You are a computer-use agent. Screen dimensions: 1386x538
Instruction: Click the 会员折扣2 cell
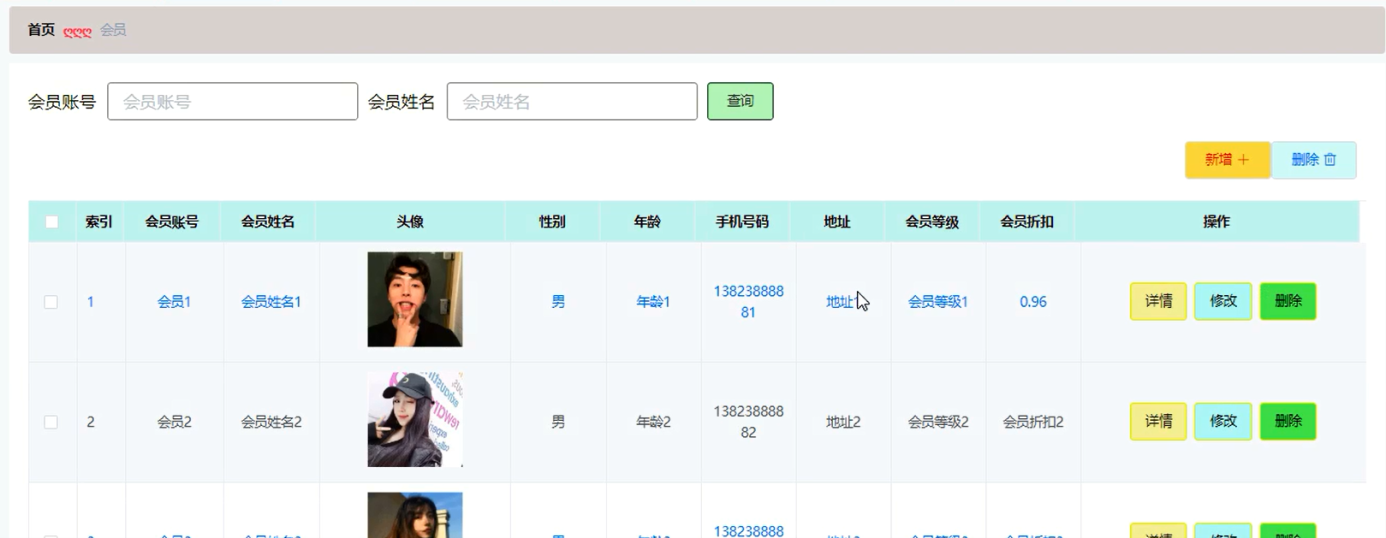(x=1033, y=422)
